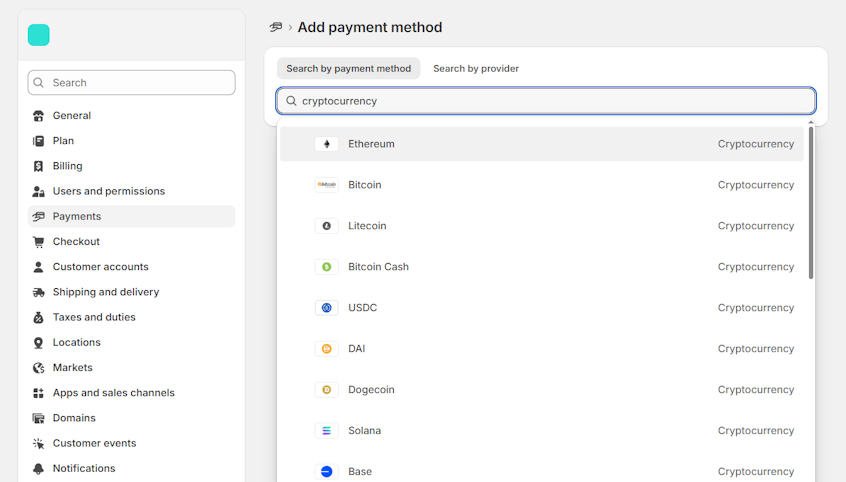The width and height of the screenshot is (846, 482).
Task: Pick Litecoin payment method
Action: click(542, 226)
